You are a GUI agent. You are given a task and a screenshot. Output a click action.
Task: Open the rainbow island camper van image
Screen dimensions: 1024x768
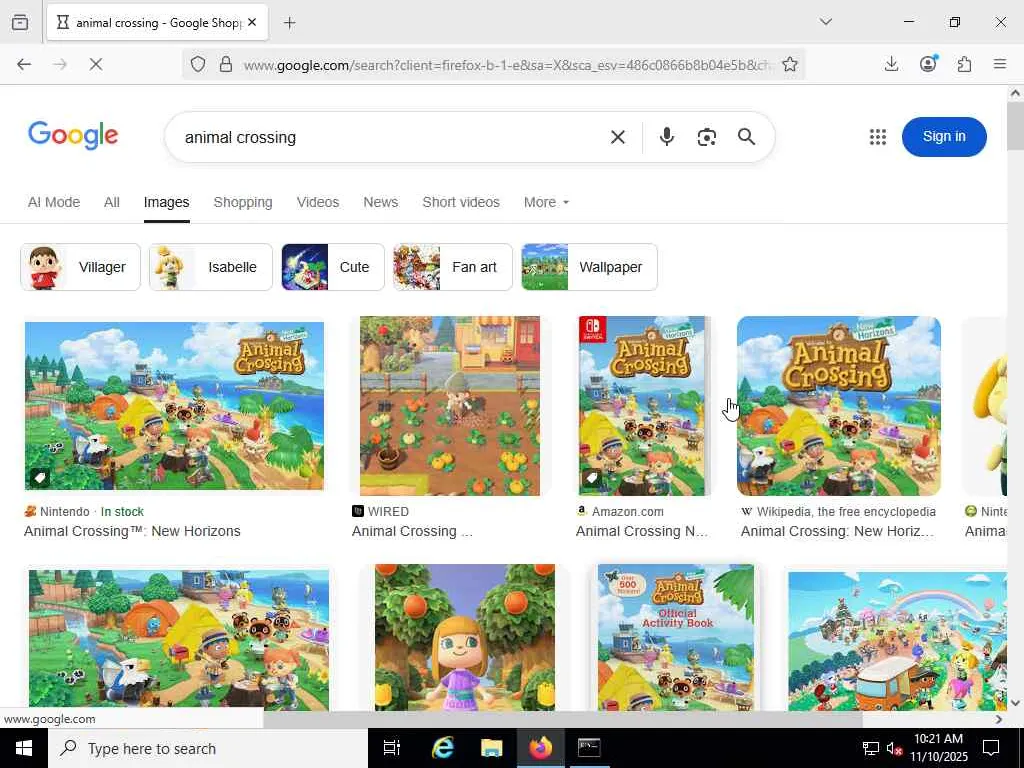(x=897, y=641)
